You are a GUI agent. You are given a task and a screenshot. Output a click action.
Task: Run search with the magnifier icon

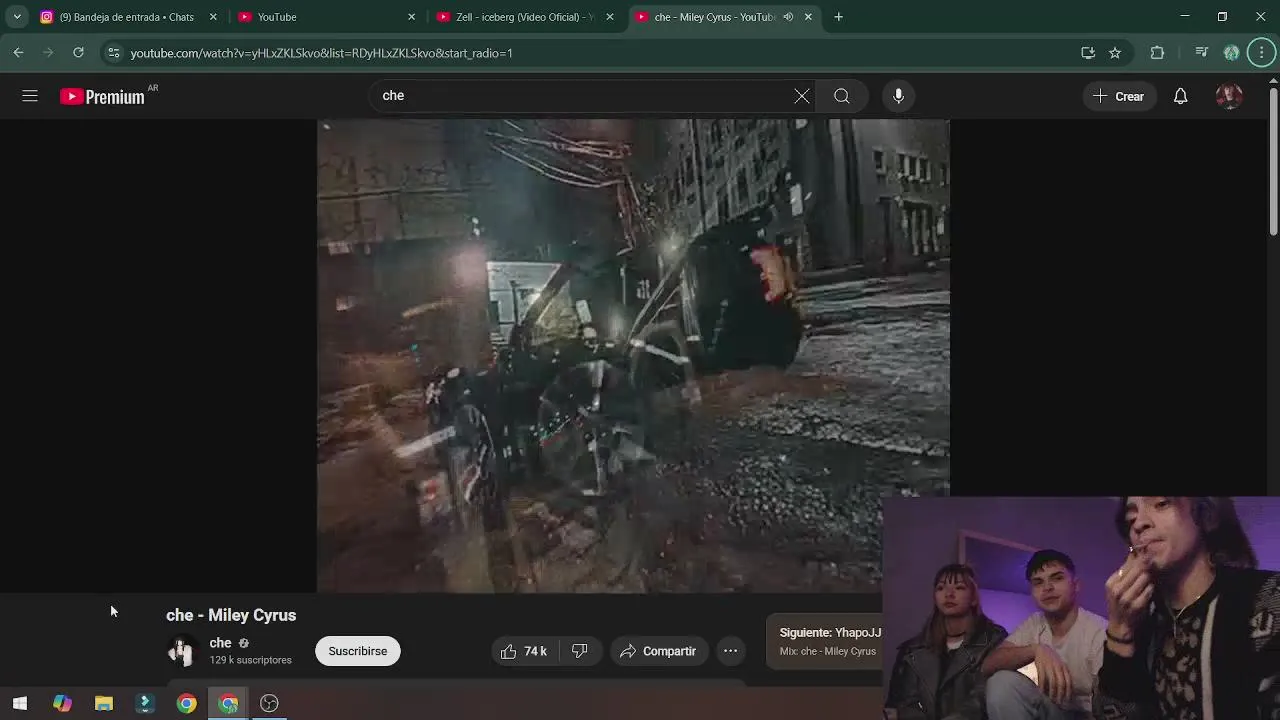click(842, 96)
